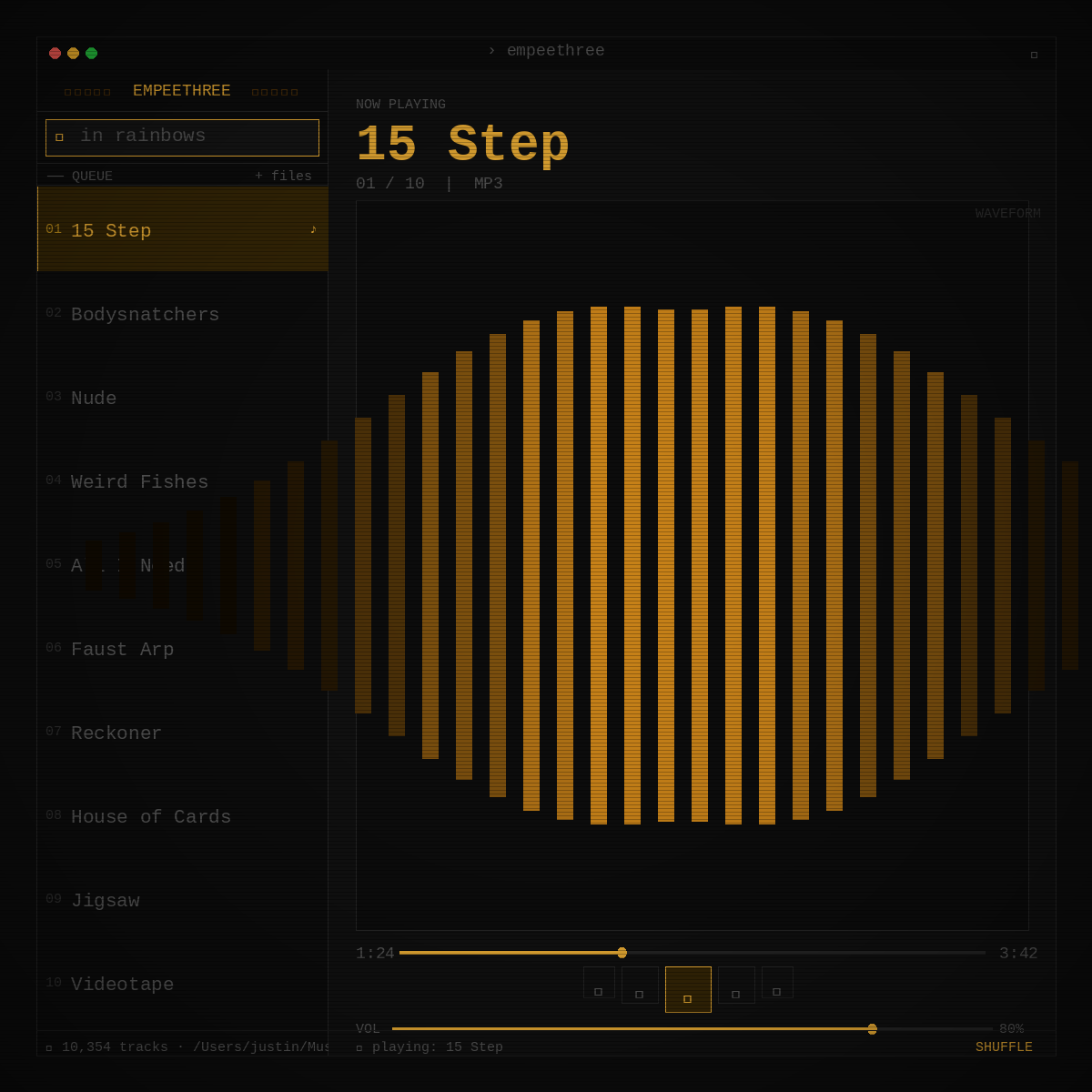Expand the QUEUE section
The width and height of the screenshot is (1092, 1092).
(x=91, y=176)
